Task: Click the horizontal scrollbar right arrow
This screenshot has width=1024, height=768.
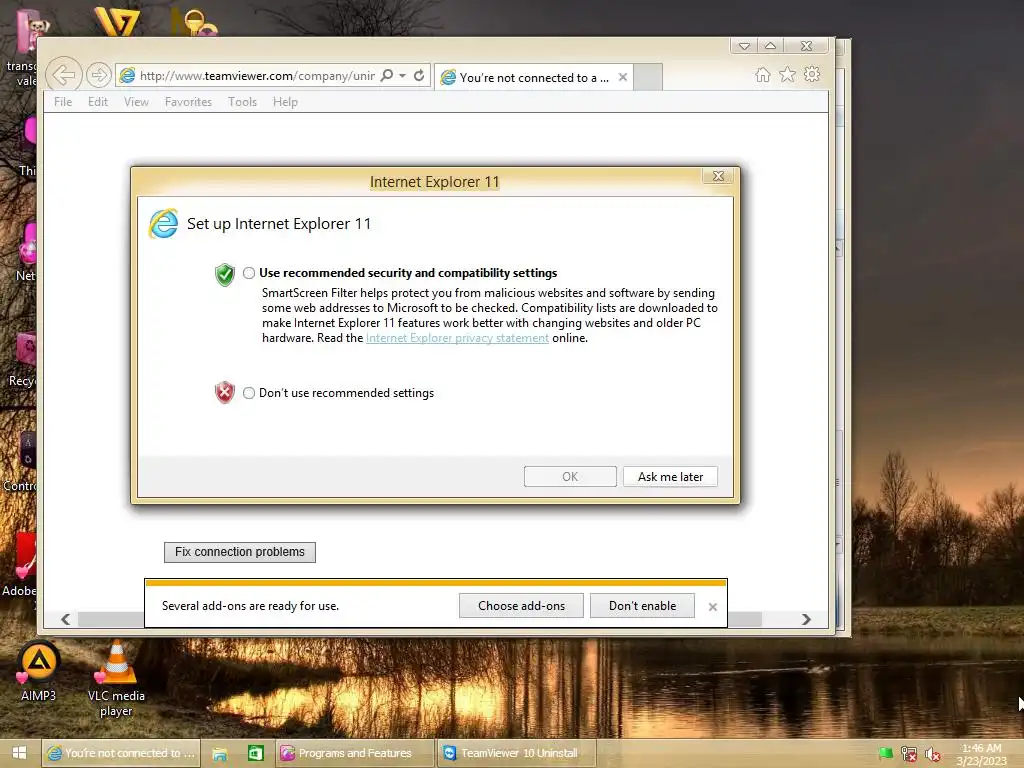Action: tap(807, 619)
